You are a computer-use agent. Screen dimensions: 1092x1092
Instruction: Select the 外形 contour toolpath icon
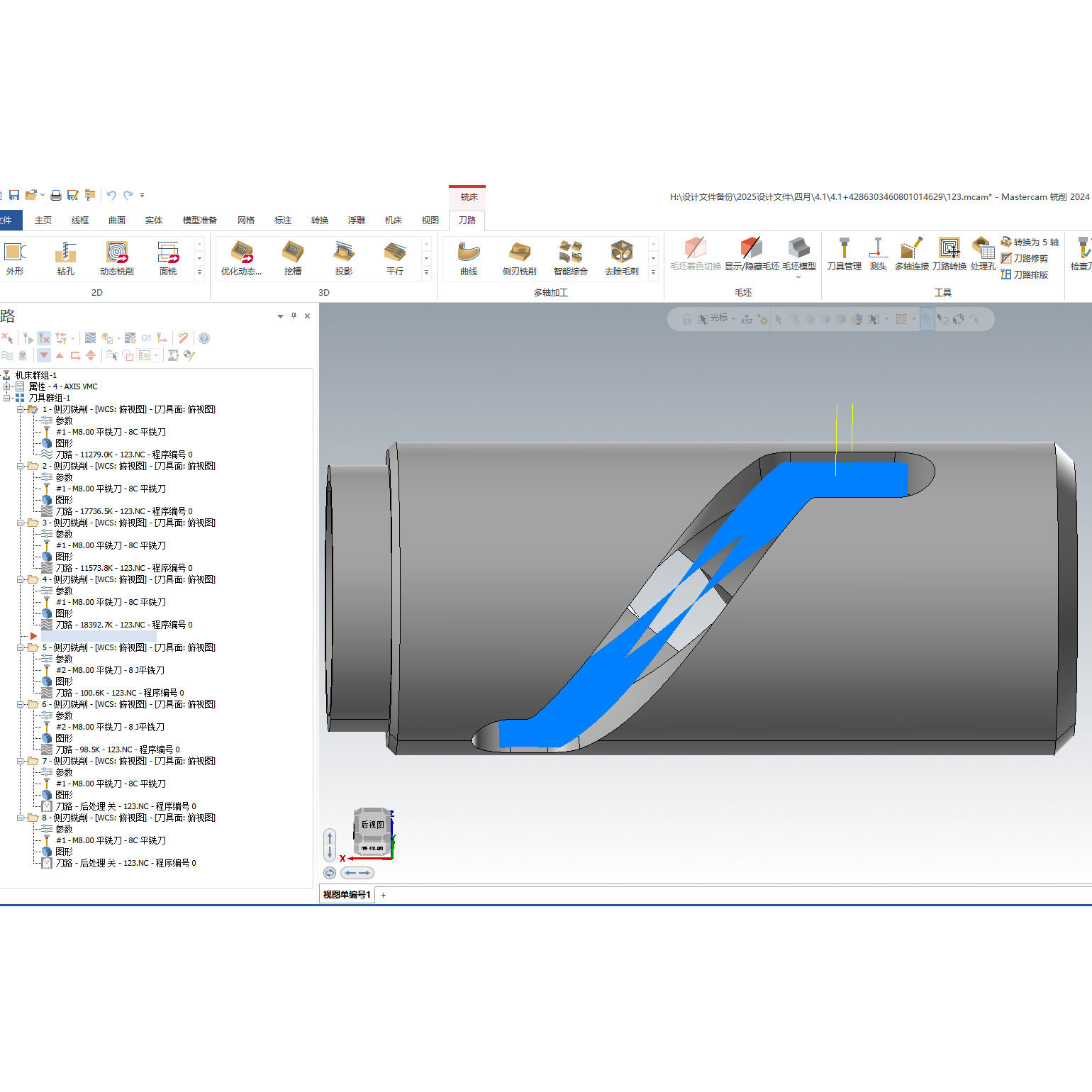[x=14, y=257]
